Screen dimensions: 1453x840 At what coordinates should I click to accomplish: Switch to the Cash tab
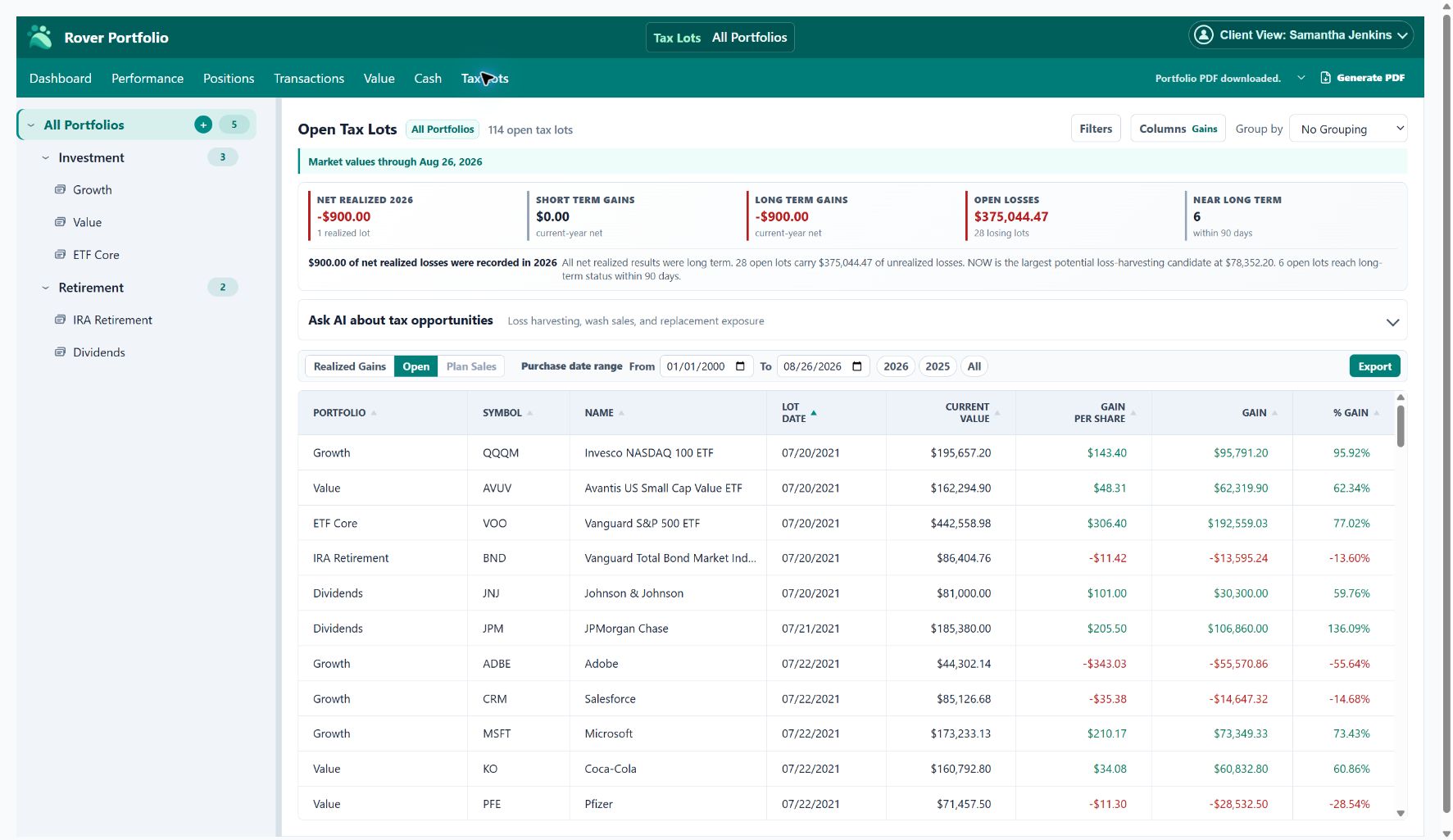click(x=428, y=79)
